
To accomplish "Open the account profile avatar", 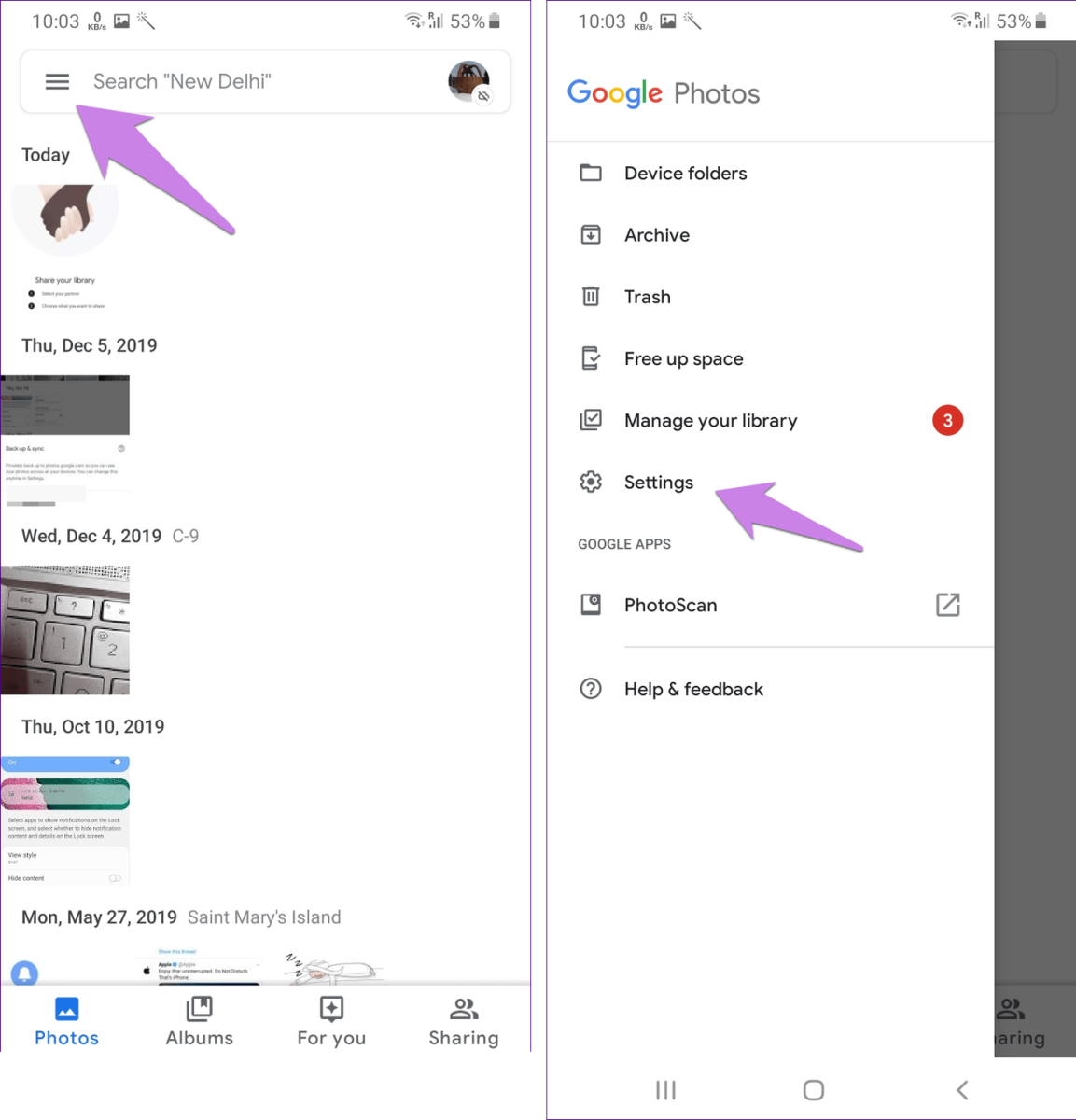I will click(469, 82).
